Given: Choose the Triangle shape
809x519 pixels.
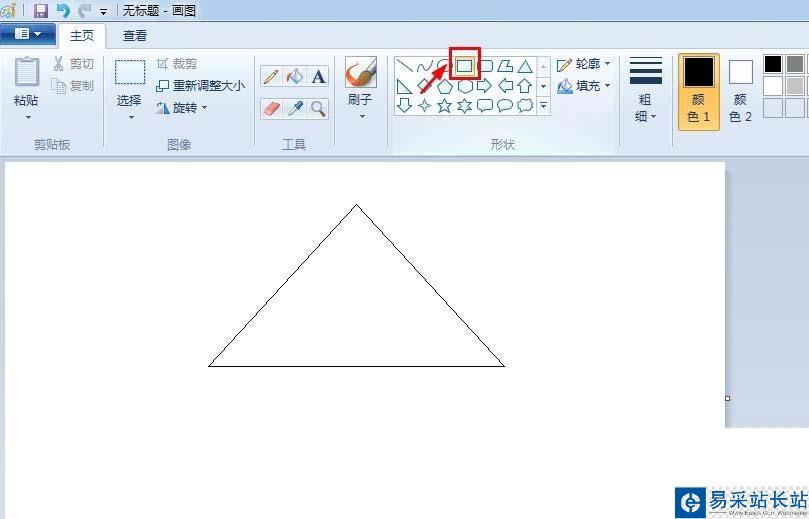Looking at the screenshot, I should coord(525,66).
